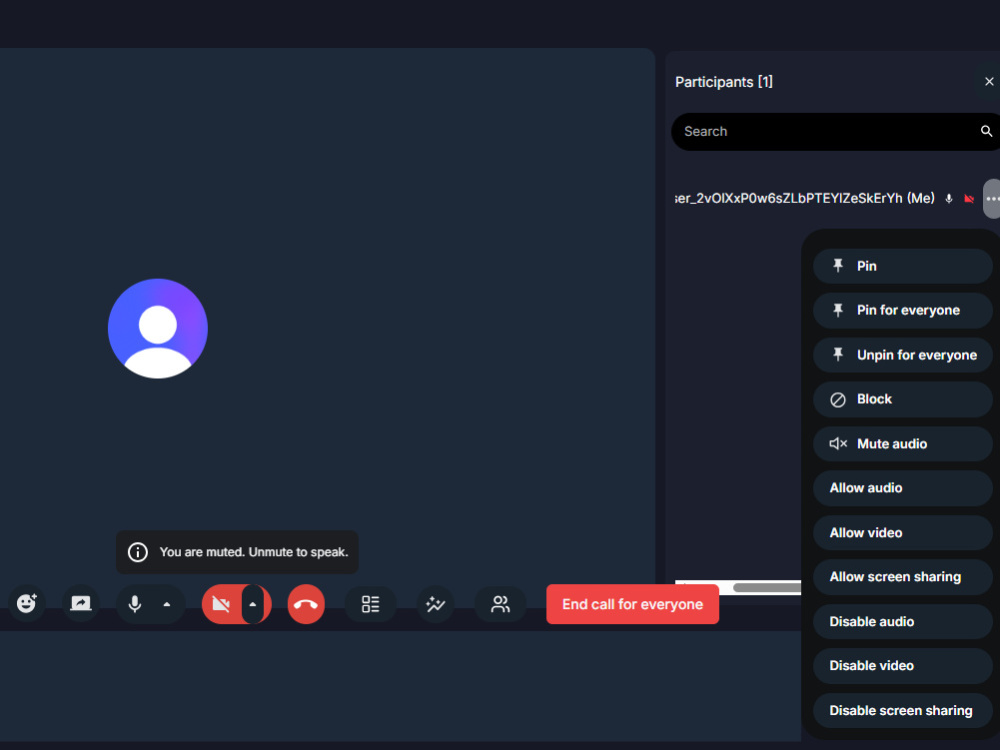Open the call stats sparkle icon
Viewport: 1000px width, 750px height.
click(x=436, y=604)
